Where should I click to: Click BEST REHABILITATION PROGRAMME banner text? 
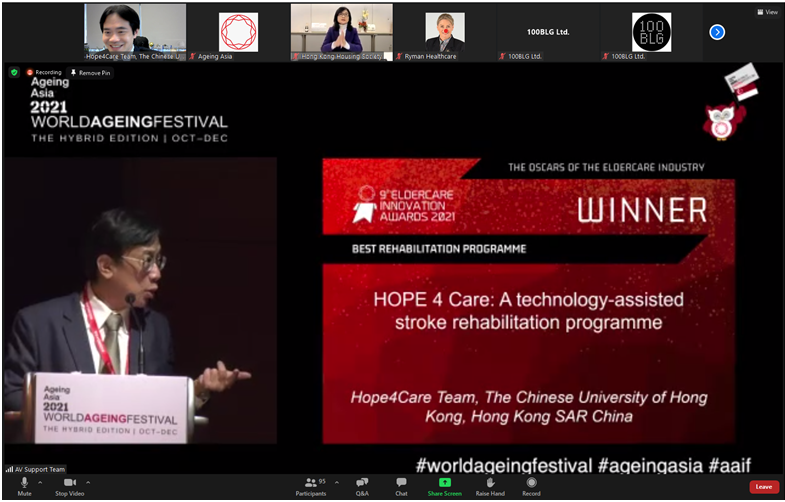[x=439, y=249]
